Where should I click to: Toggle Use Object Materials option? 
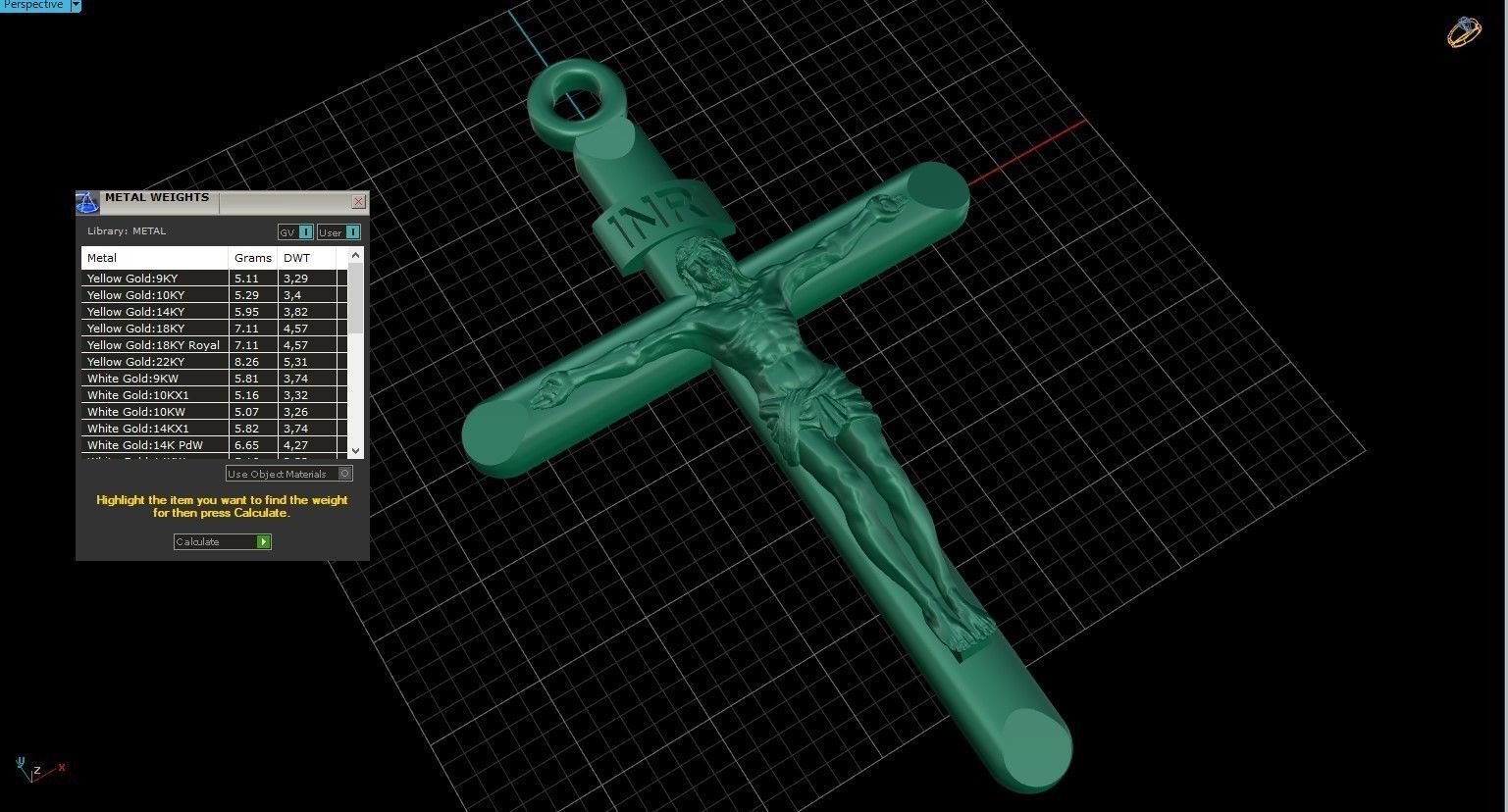288,474
